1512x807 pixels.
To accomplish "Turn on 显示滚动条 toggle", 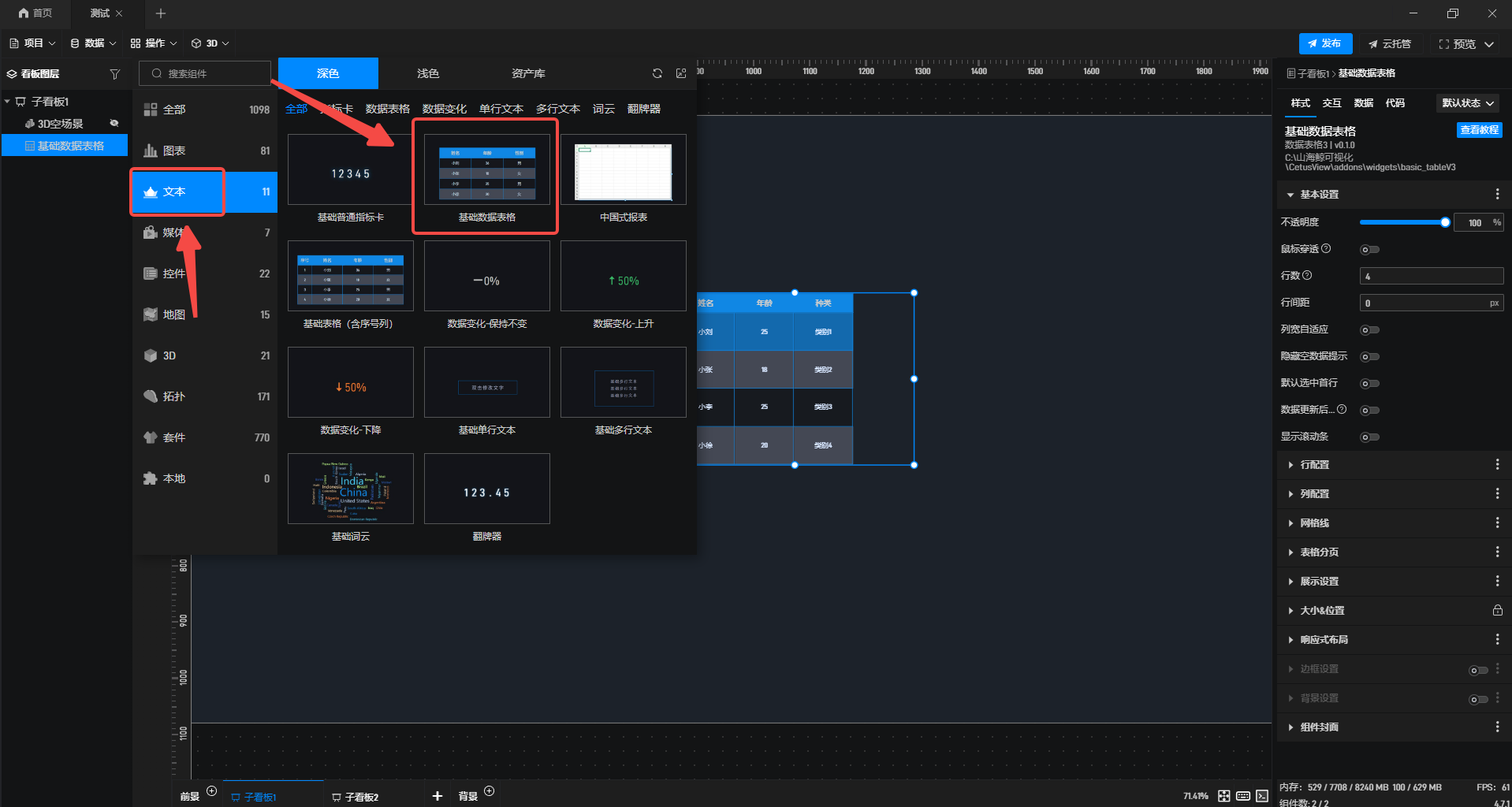I will pos(1369,437).
